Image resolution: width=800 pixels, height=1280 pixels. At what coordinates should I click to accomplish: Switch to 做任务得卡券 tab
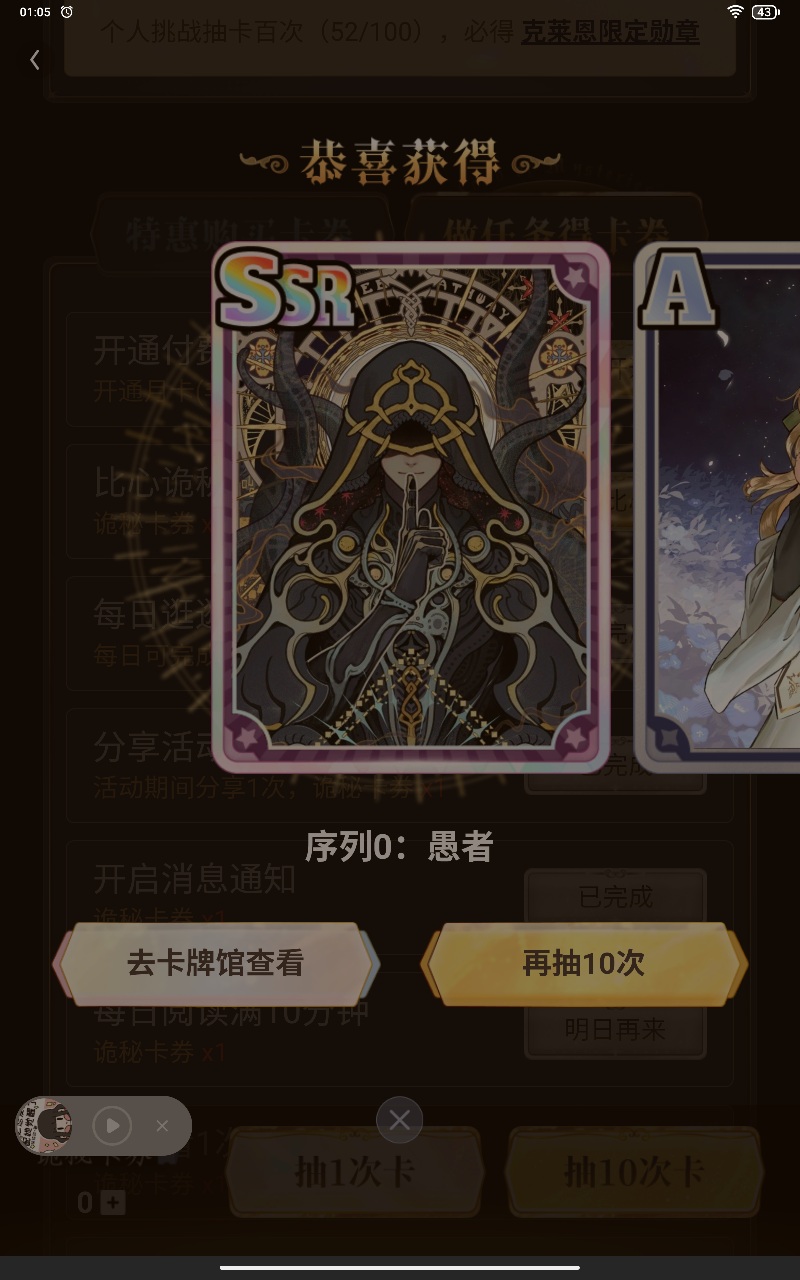[x=558, y=232]
